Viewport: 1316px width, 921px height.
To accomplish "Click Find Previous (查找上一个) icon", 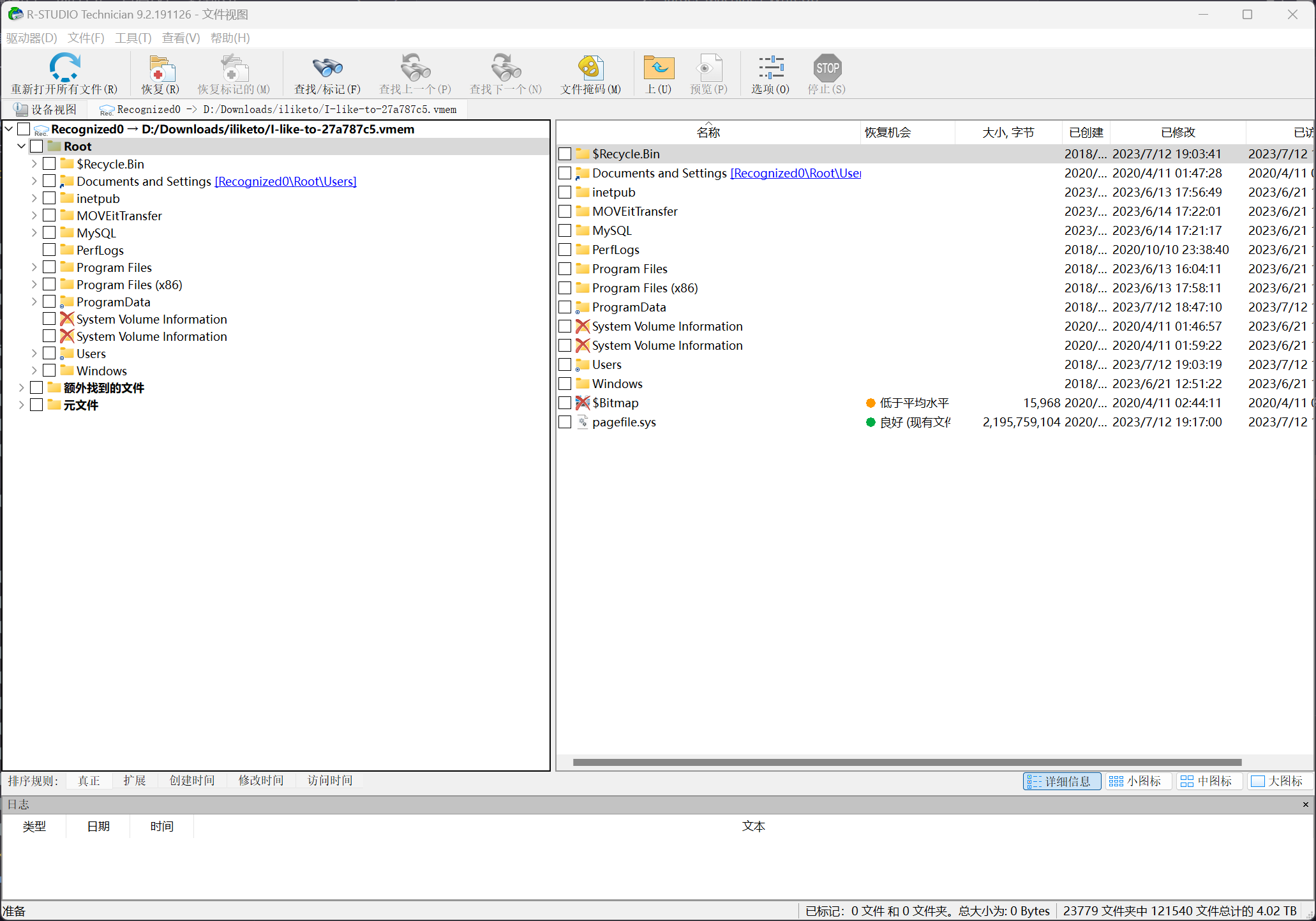I will click(415, 68).
